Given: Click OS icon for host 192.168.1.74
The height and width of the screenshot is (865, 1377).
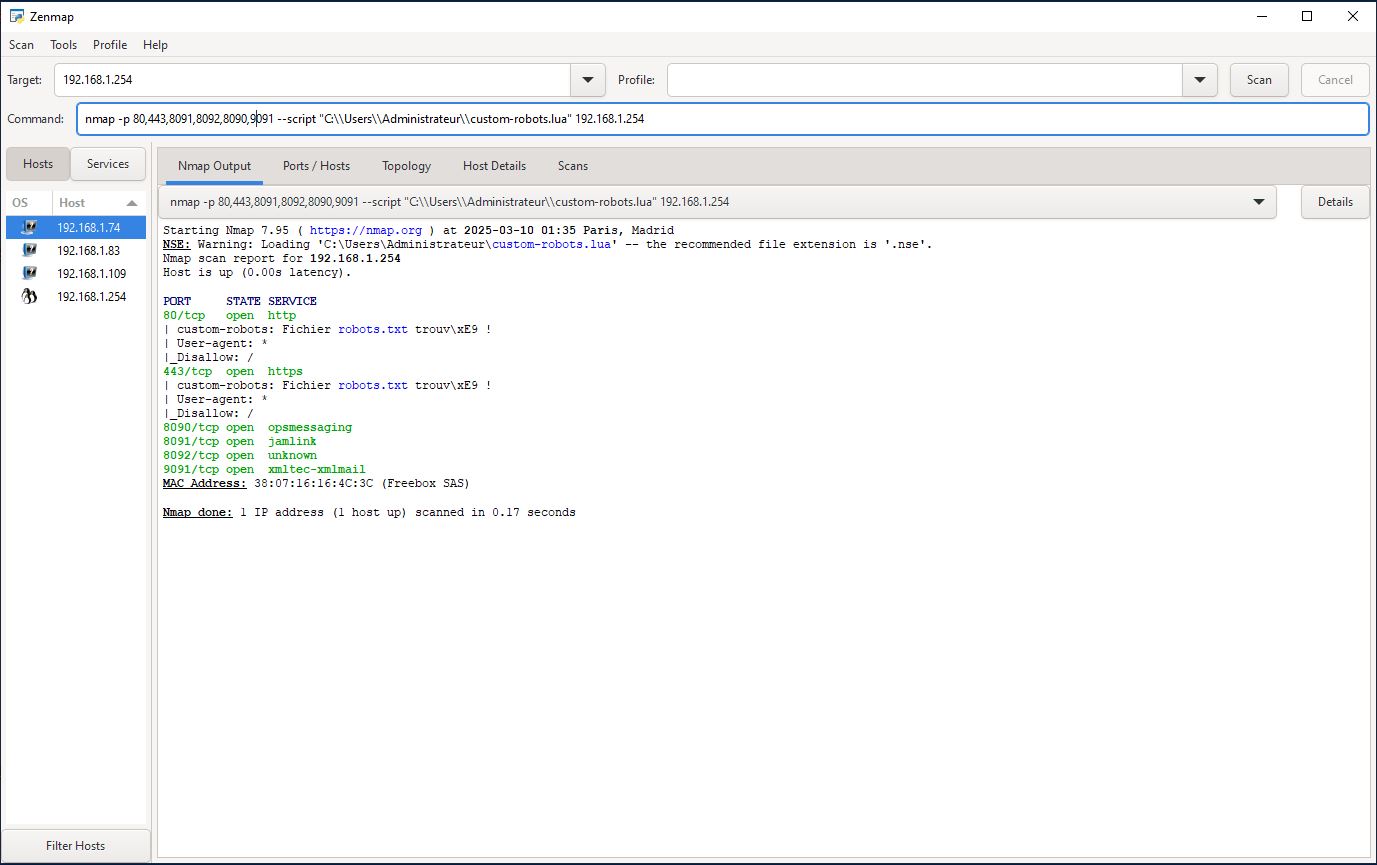Looking at the screenshot, I should [x=29, y=227].
